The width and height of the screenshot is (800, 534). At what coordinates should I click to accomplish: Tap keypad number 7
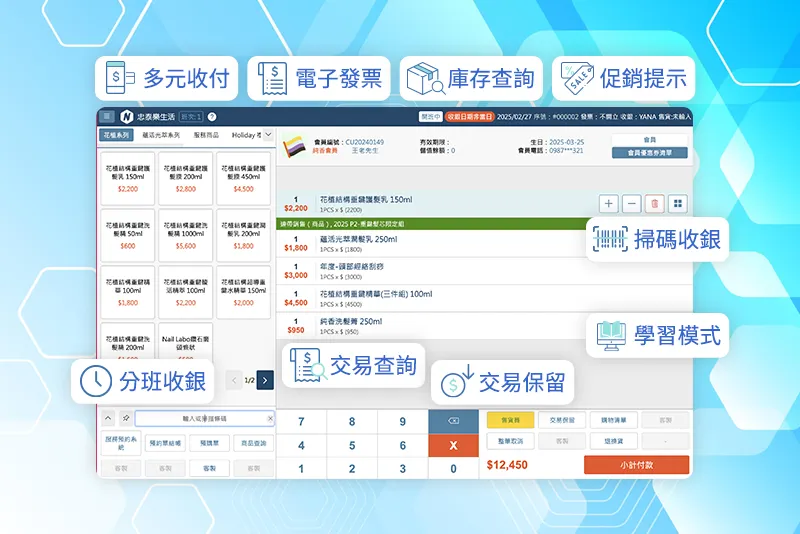coord(301,421)
